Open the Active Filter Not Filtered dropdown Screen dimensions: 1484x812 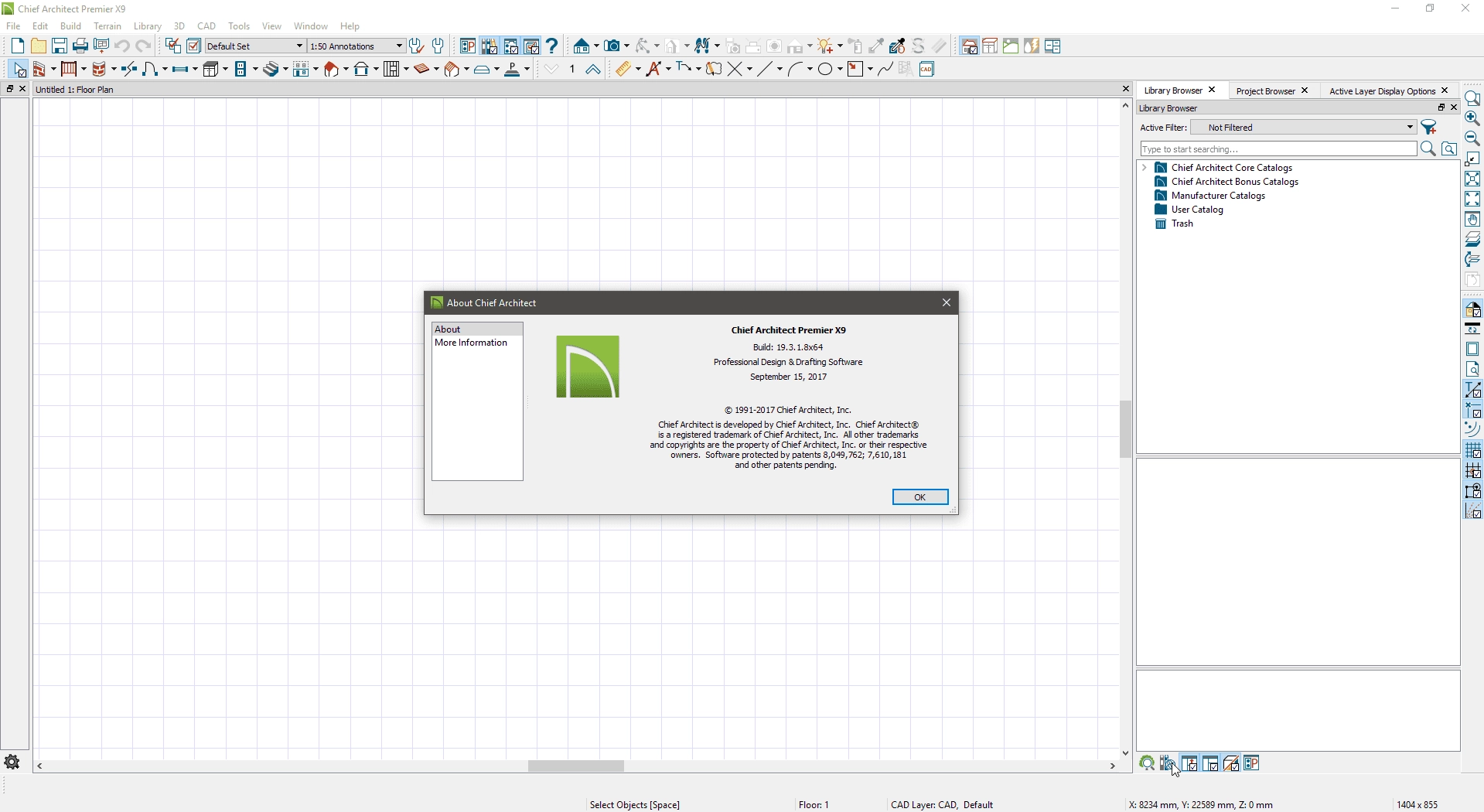[1304, 128]
